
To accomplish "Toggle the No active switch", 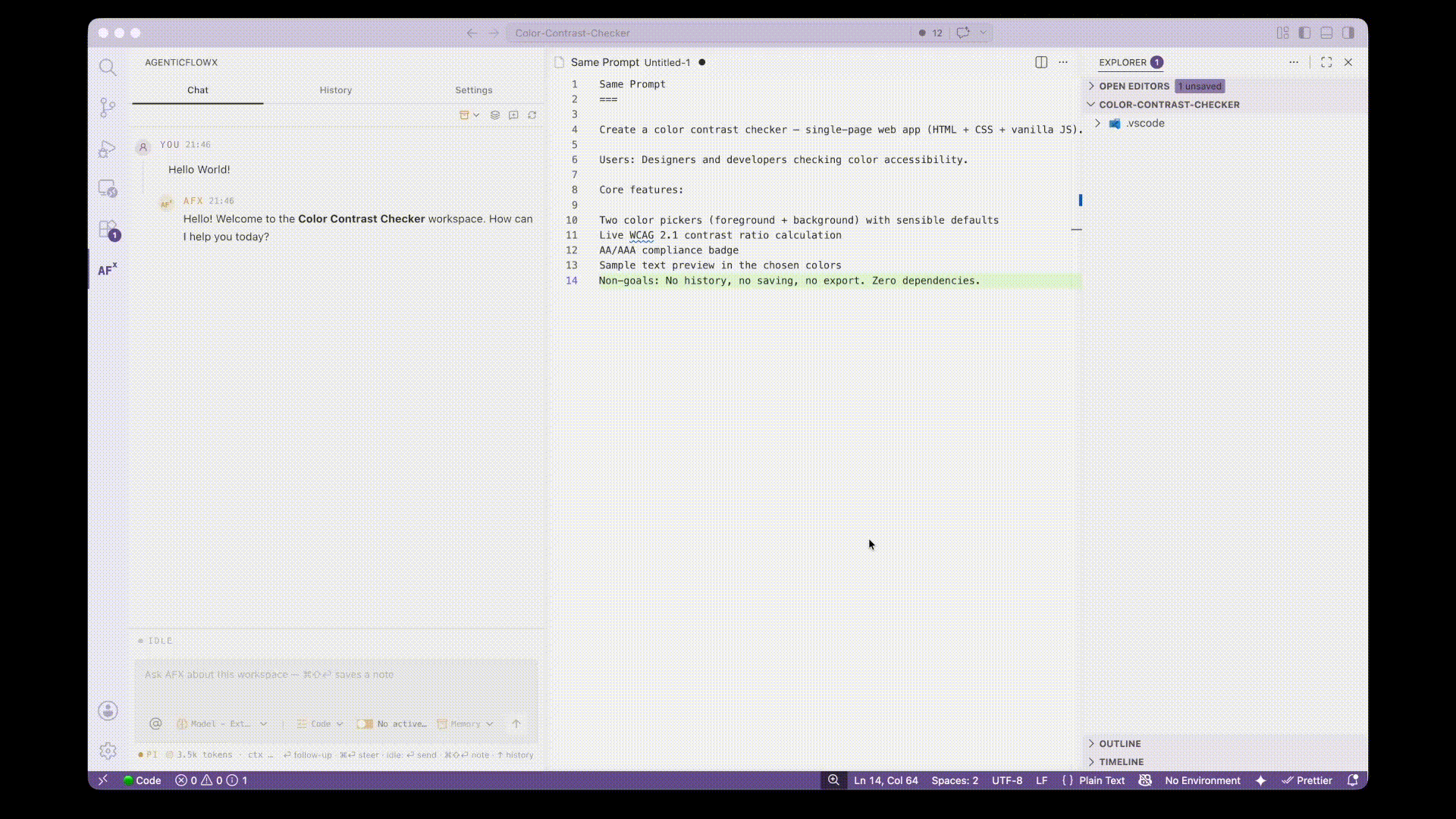I will click(365, 723).
